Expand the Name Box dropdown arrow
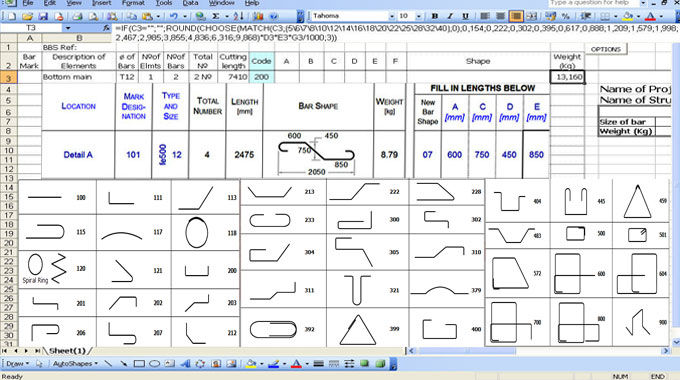 [68, 28]
